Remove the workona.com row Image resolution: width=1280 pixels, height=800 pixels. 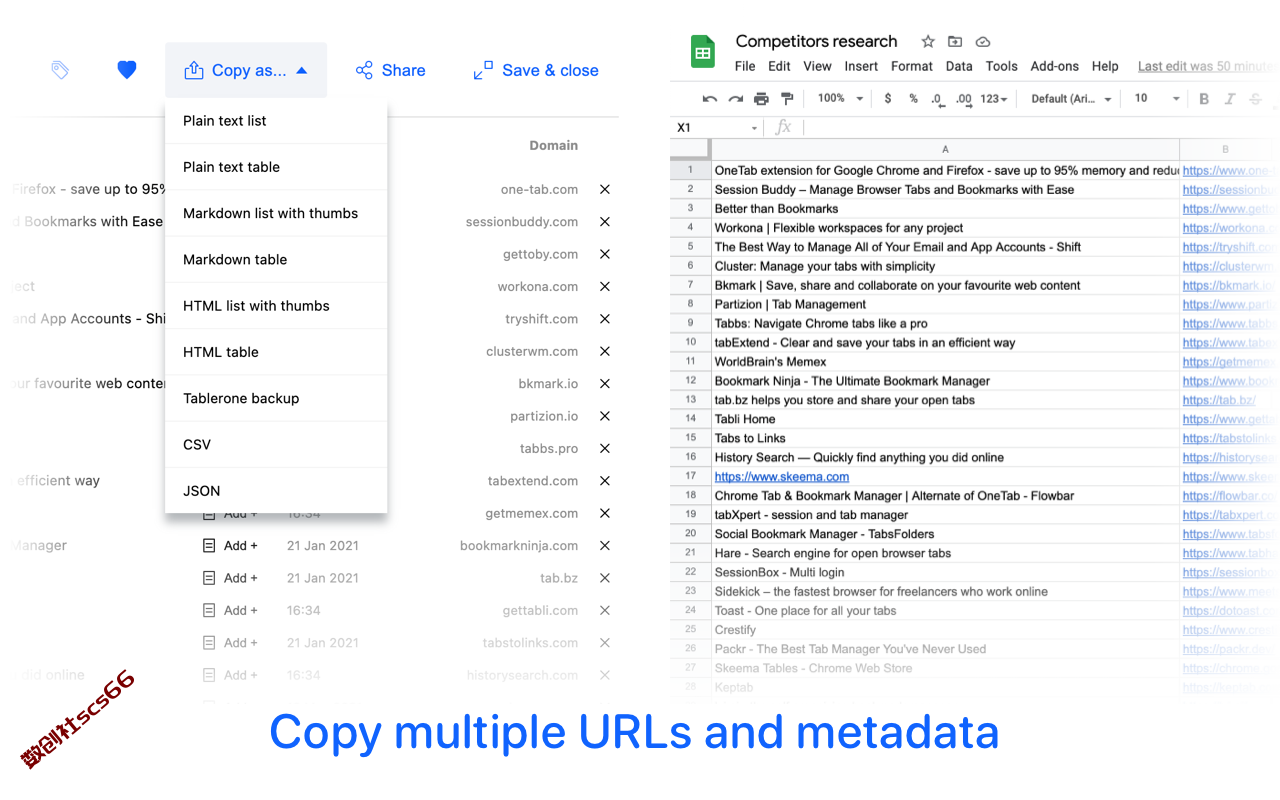point(605,286)
